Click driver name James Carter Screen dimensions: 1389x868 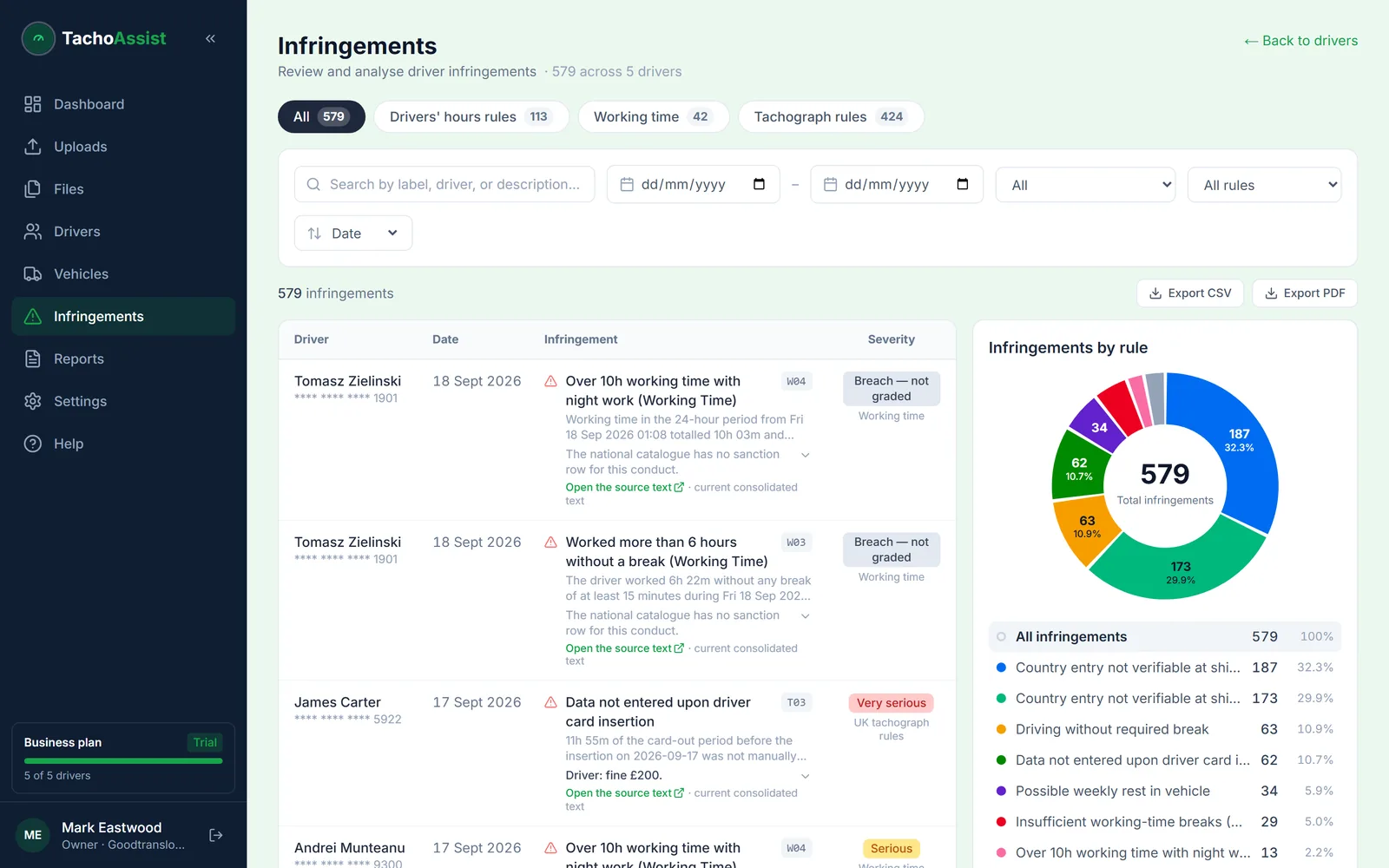(338, 702)
